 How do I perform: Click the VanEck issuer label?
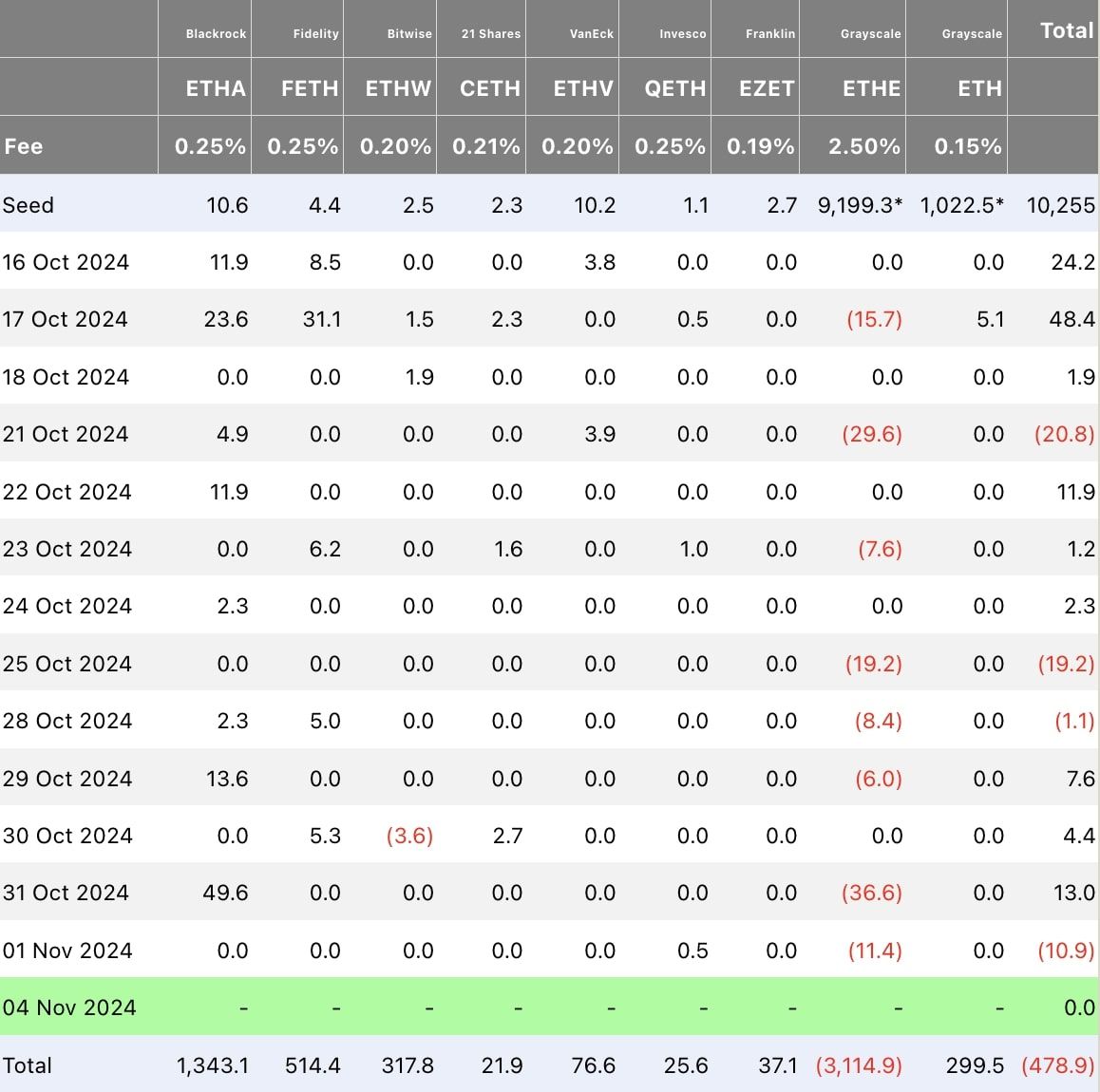tap(592, 33)
